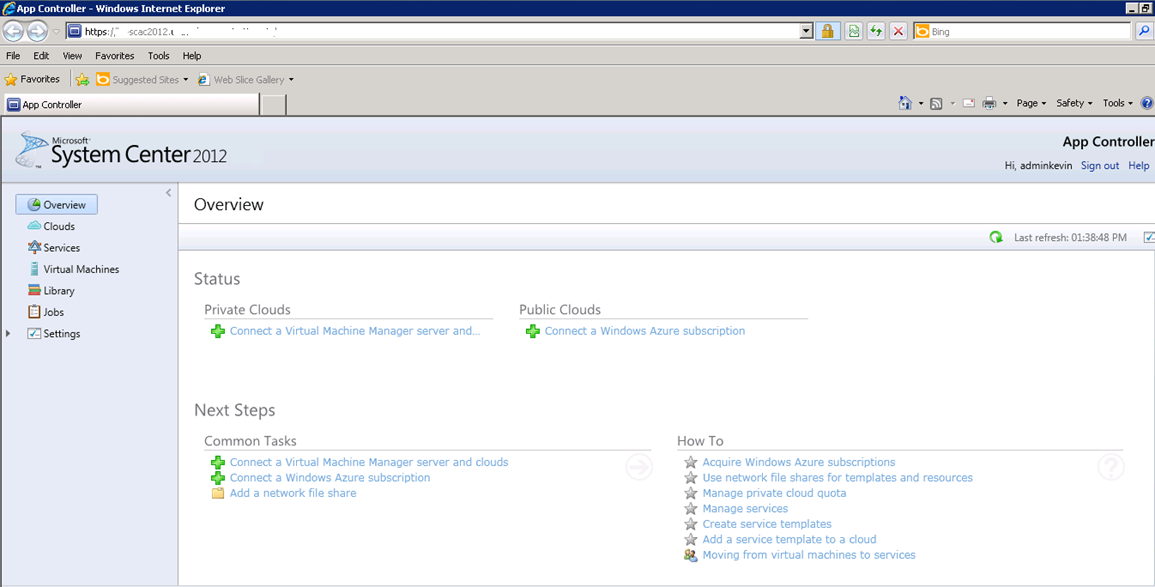Click the star beside Acquire Windows Azure subscriptions
This screenshot has width=1155, height=587.
(690, 463)
